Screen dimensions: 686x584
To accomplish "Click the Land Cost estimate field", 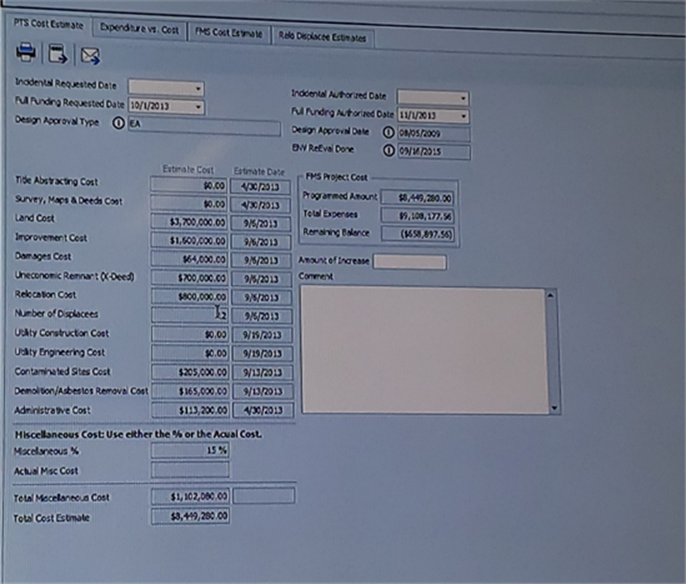I will (x=189, y=222).
